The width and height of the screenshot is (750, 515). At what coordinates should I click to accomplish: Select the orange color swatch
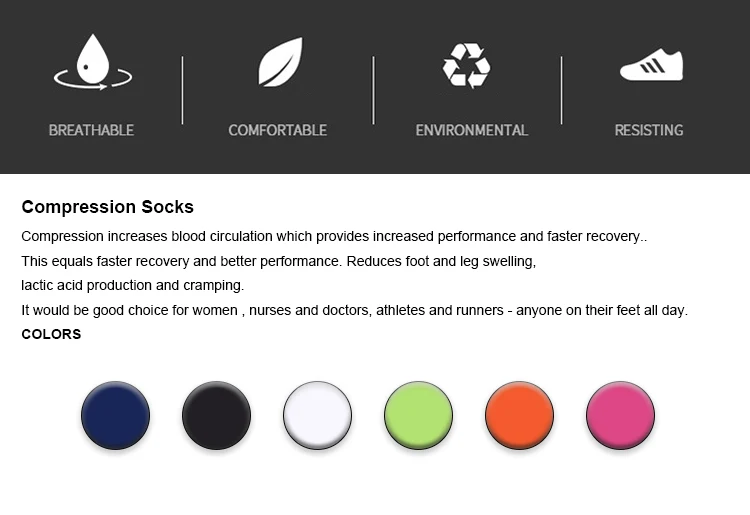[x=519, y=415]
